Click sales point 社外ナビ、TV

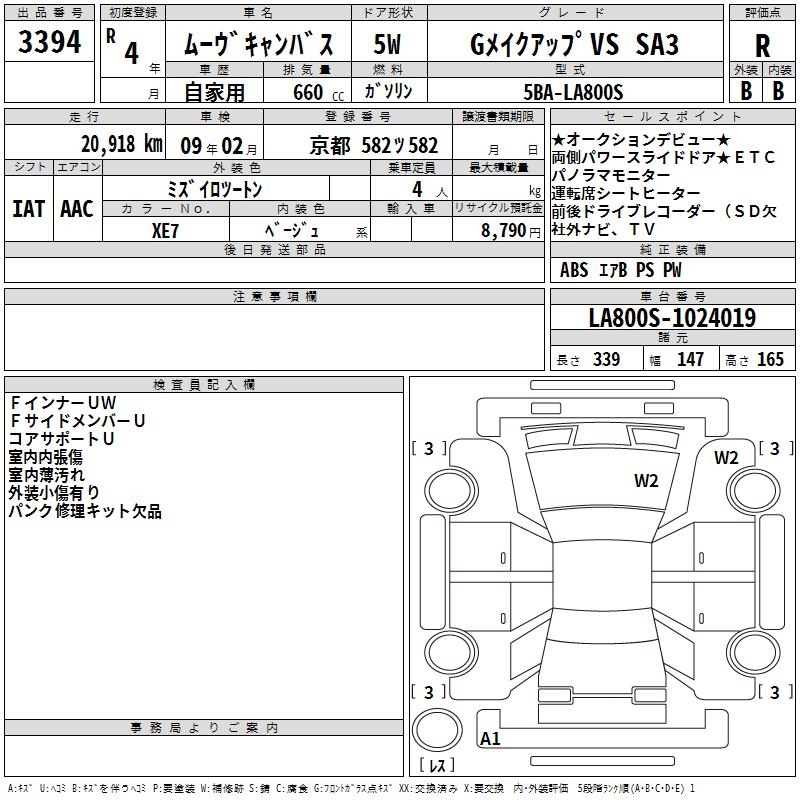(603, 229)
